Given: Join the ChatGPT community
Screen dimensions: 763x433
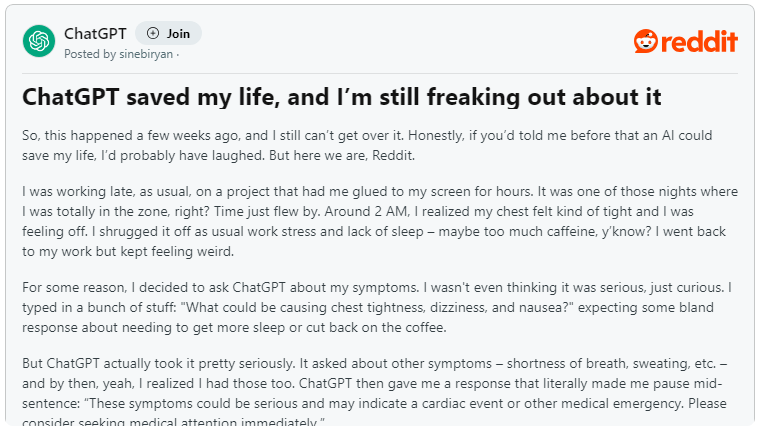Looking at the screenshot, I should 168,33.
